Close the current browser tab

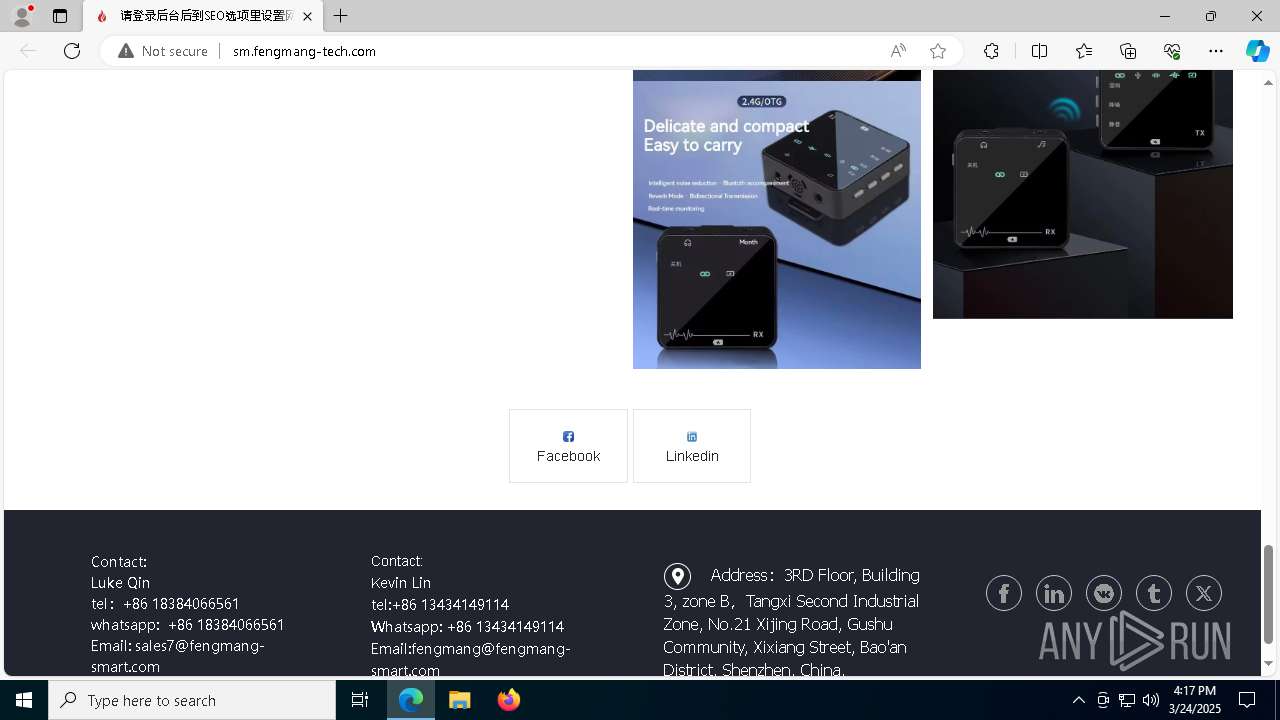[307, 16]
